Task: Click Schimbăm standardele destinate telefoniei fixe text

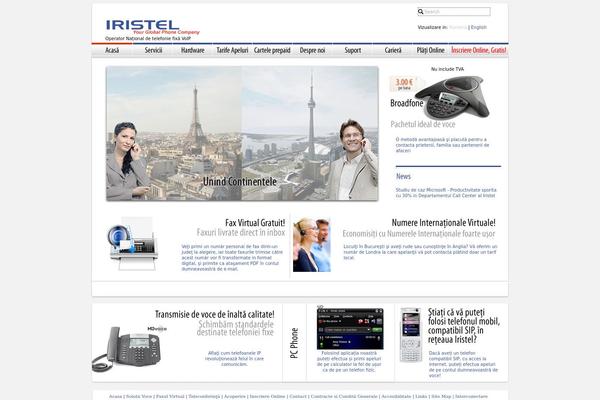Action: point(235,328)
